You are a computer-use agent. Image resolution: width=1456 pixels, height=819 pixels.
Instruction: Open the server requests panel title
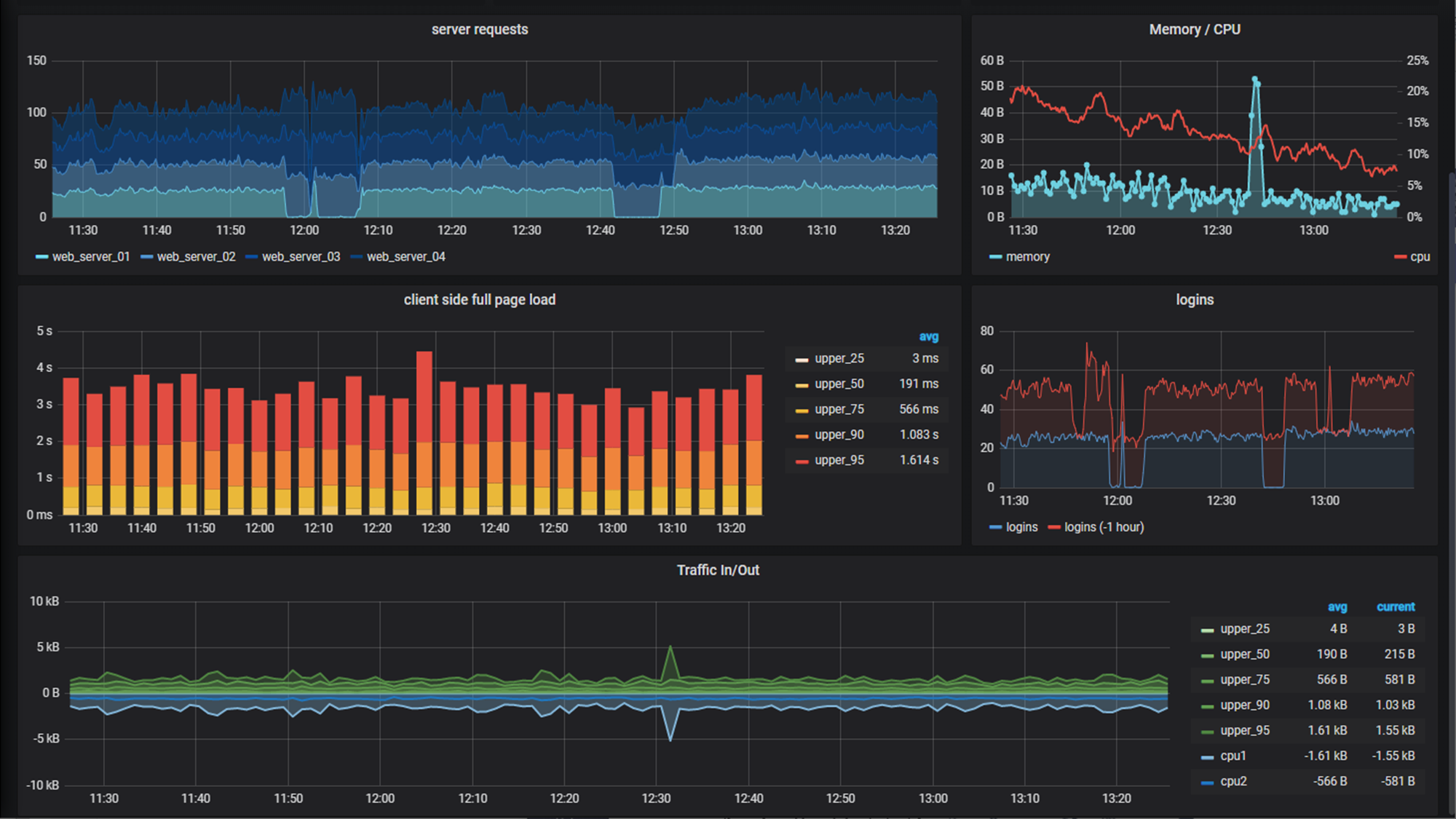coord(480,30)
